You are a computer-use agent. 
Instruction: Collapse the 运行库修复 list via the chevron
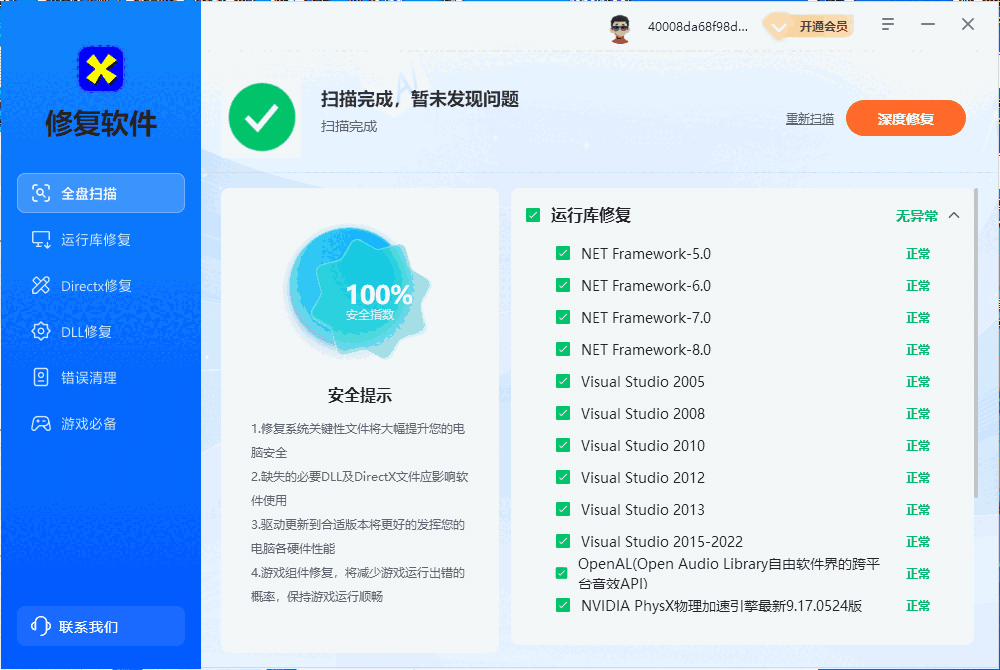pos(953,214)
